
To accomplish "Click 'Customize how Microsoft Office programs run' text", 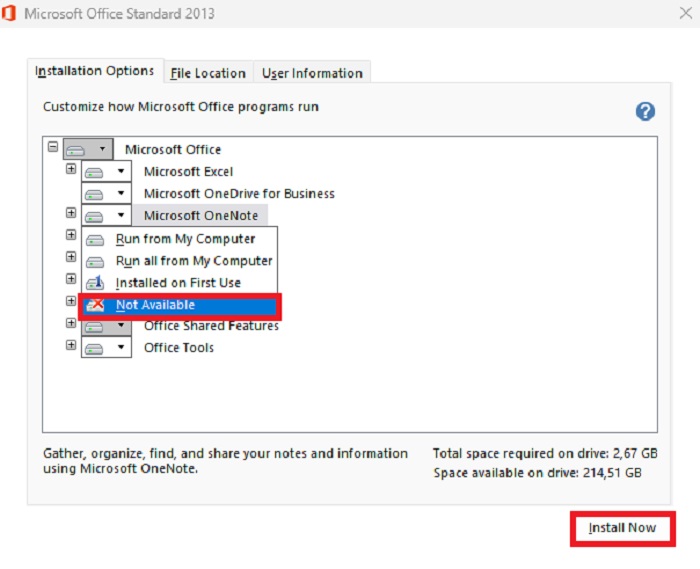I will tap(181, 107).
